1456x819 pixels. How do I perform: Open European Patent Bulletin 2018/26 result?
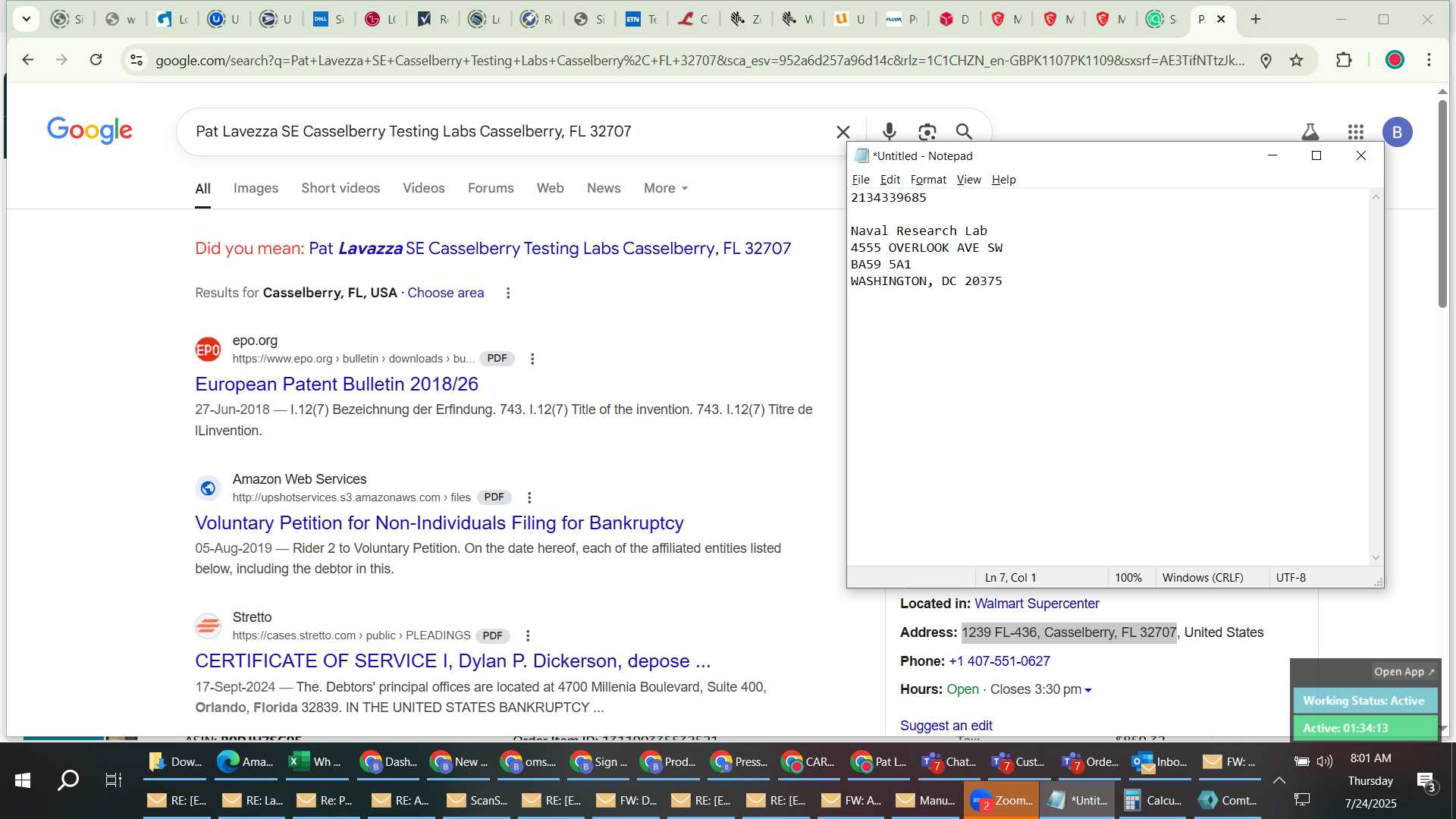337,384
